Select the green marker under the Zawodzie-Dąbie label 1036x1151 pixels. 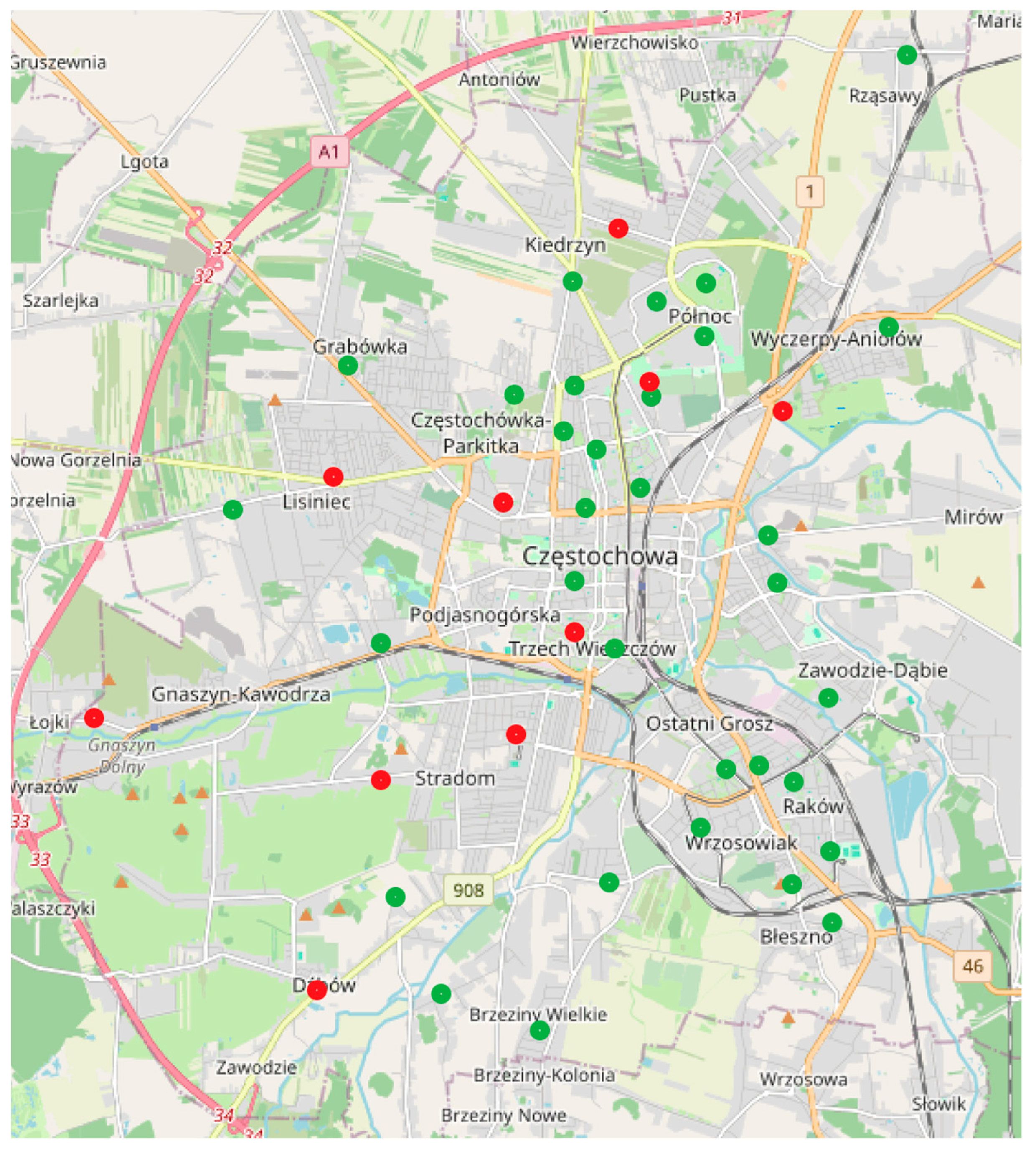pyautogui.click(x=828, y=697)
